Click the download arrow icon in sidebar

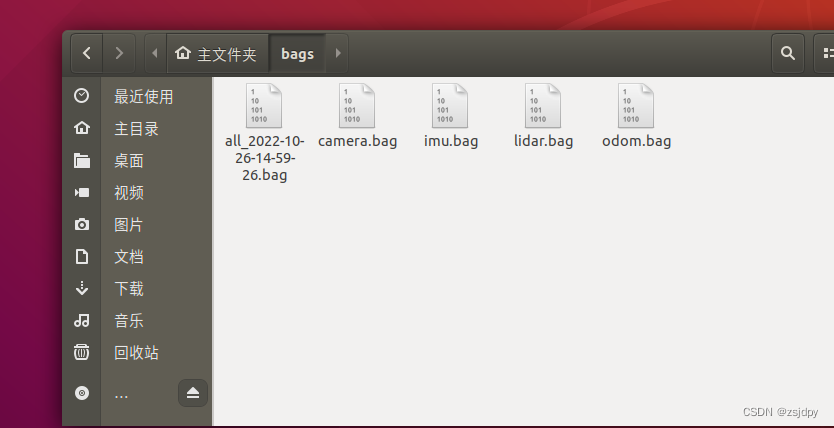(x=81, y=288)
